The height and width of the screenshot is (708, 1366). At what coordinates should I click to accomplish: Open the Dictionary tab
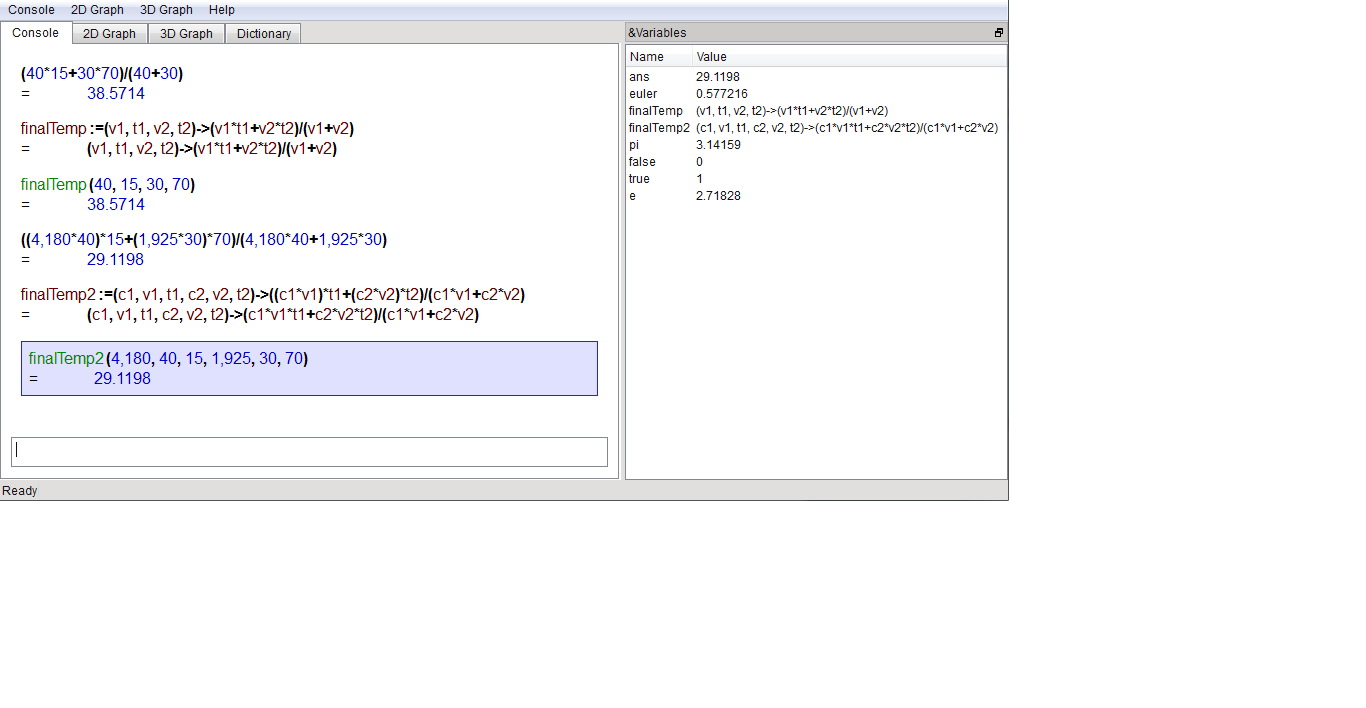(x=264, y=34)
